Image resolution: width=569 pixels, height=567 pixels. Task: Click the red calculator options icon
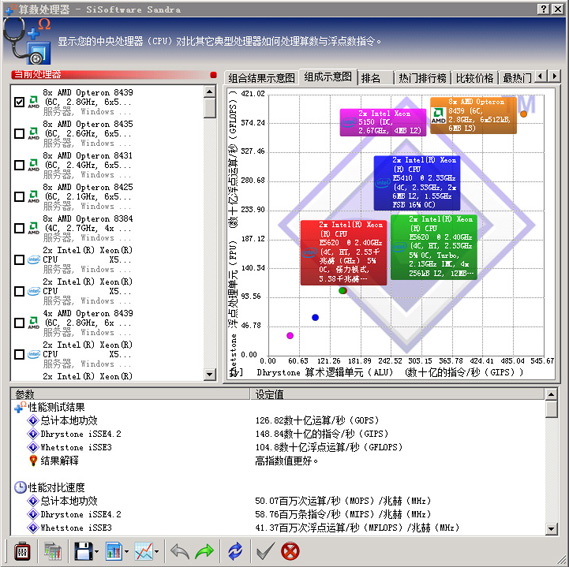tap(22, 551)
